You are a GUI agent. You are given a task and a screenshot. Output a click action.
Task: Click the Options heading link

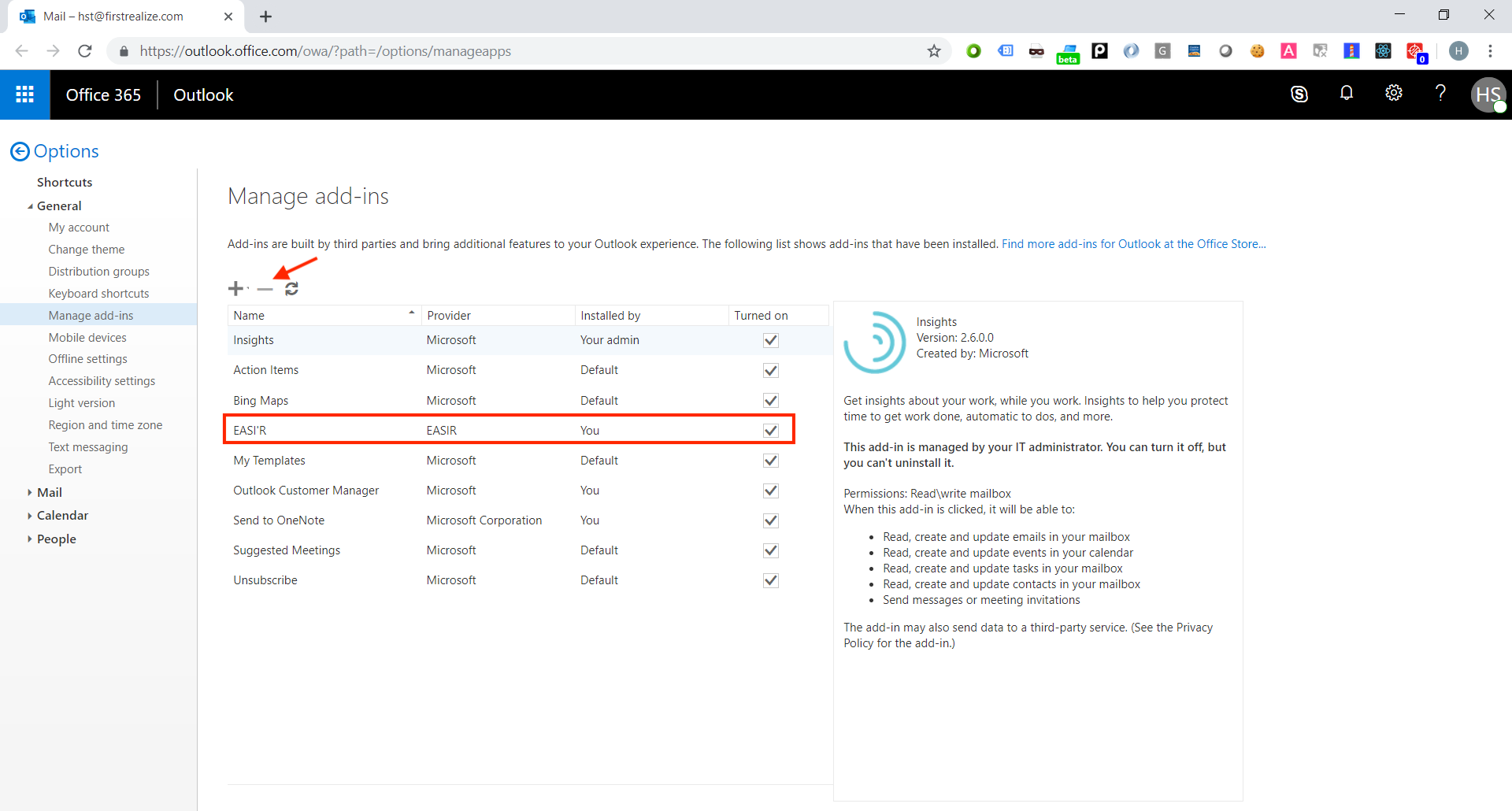pyautogui.click(x=66, y=151)
